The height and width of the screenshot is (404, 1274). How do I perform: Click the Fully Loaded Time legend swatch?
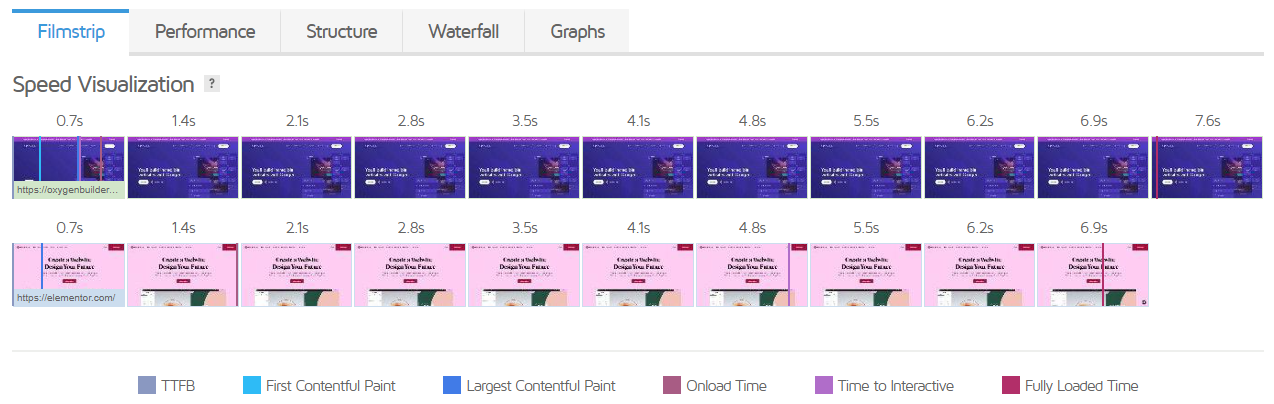coord(1010,386)
